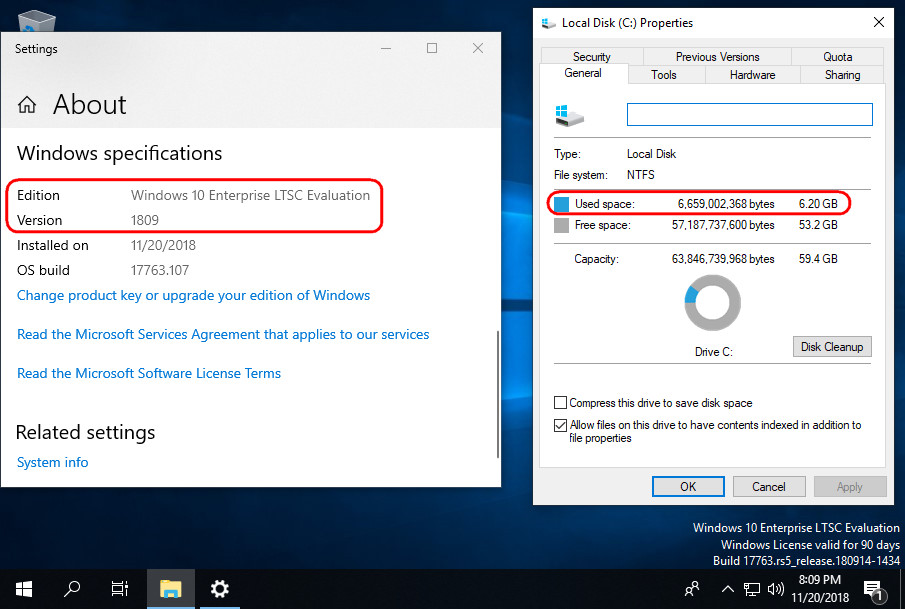Open Task View from the taskbar
Image resolution: width=905 pixels, height=609 pixels.
point(120,588)
